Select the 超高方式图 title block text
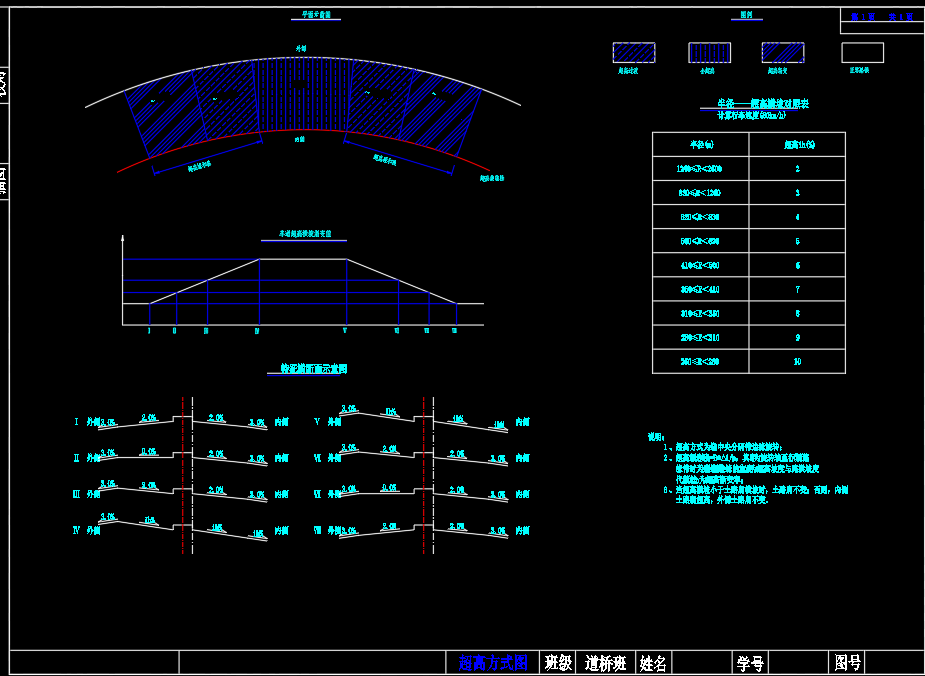Image resolution: width=925 pixels, height=676 pixels. tap(492, 663)
